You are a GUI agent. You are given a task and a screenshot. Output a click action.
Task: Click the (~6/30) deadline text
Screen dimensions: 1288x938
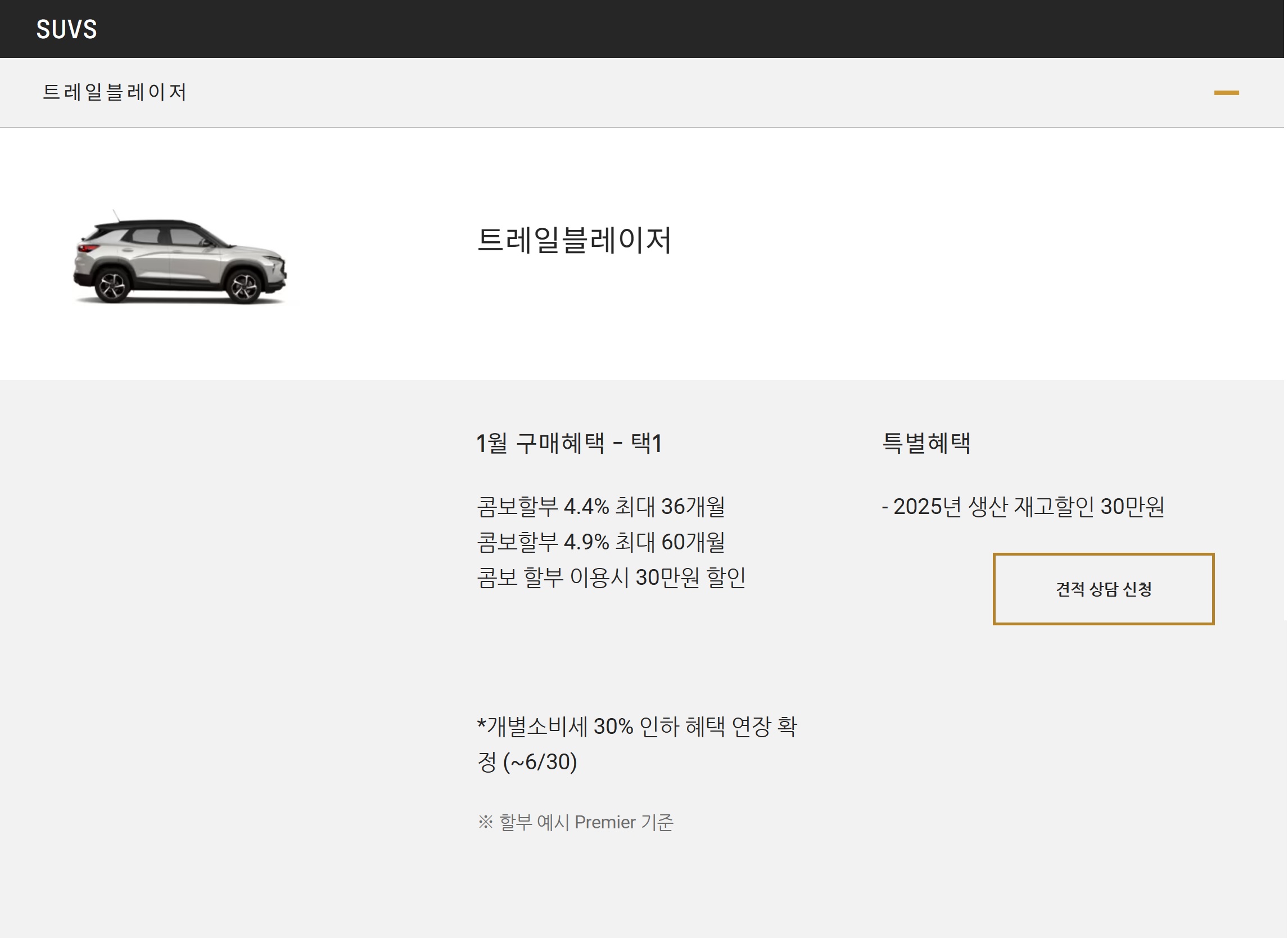click(x=540, y=762)
